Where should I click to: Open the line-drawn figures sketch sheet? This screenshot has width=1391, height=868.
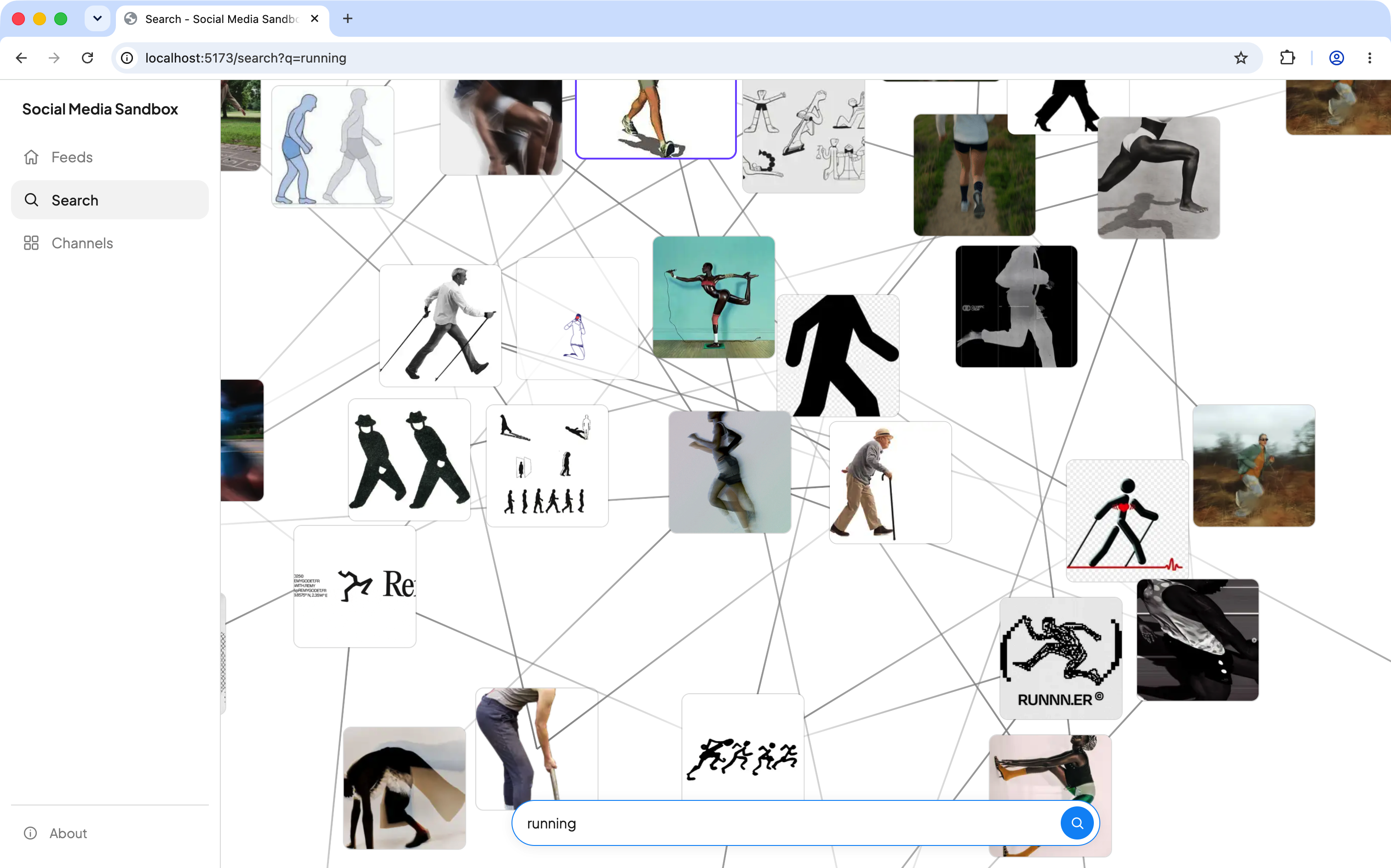click(804, 137)
